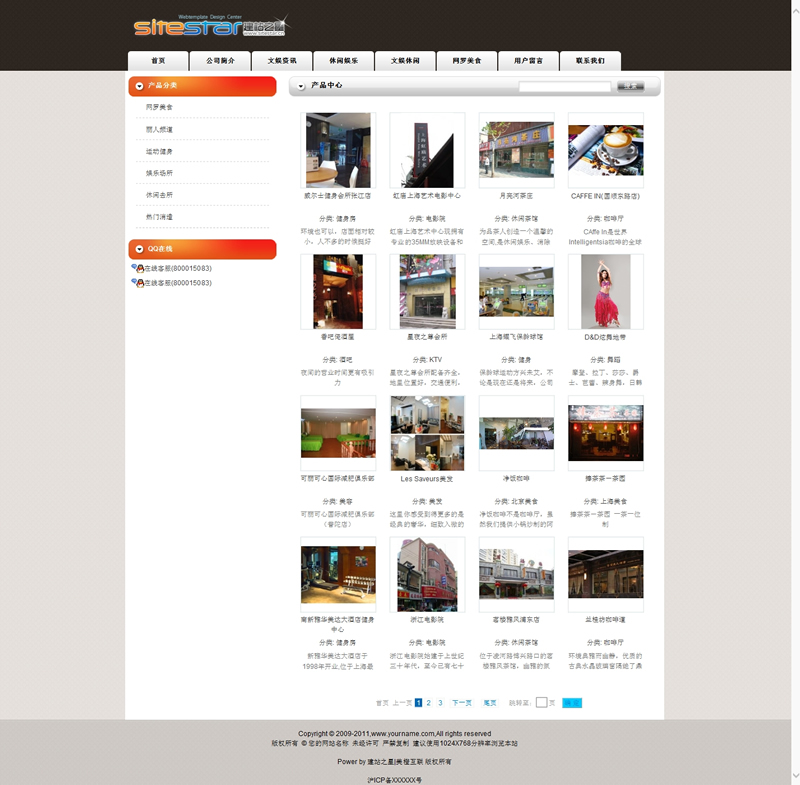Click the 下一页 next page link
The height and width of the screenshot is (785, 800).
(x=461, y=703)
